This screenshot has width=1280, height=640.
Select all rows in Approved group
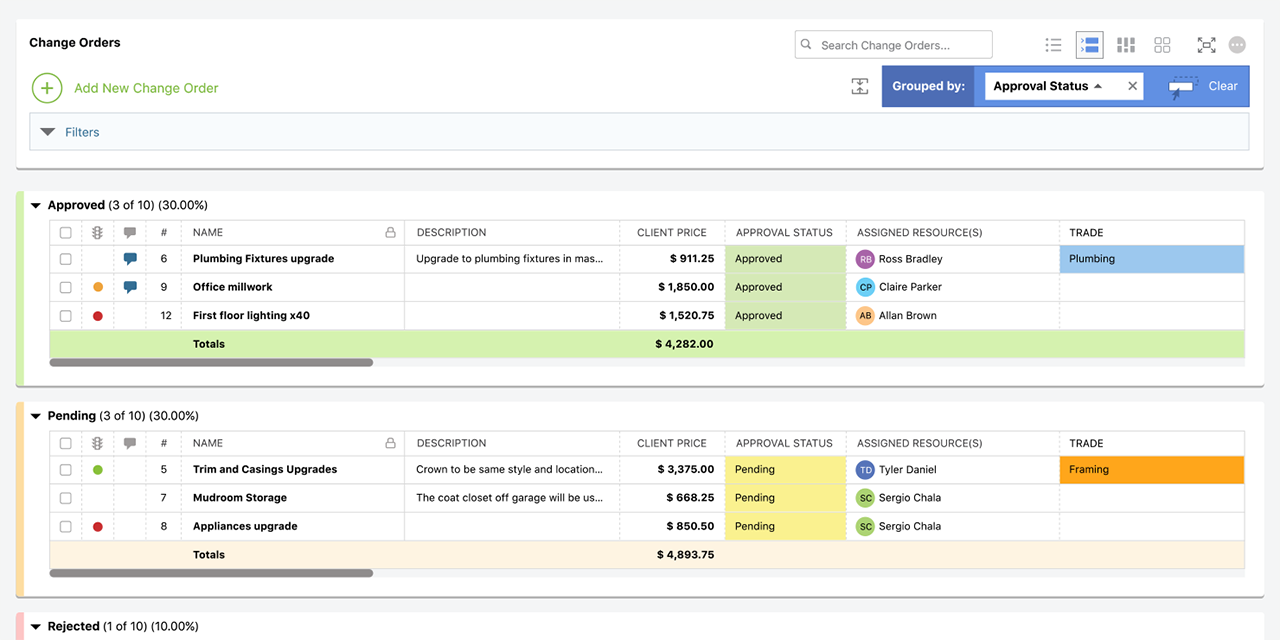[x=66, y=233]
